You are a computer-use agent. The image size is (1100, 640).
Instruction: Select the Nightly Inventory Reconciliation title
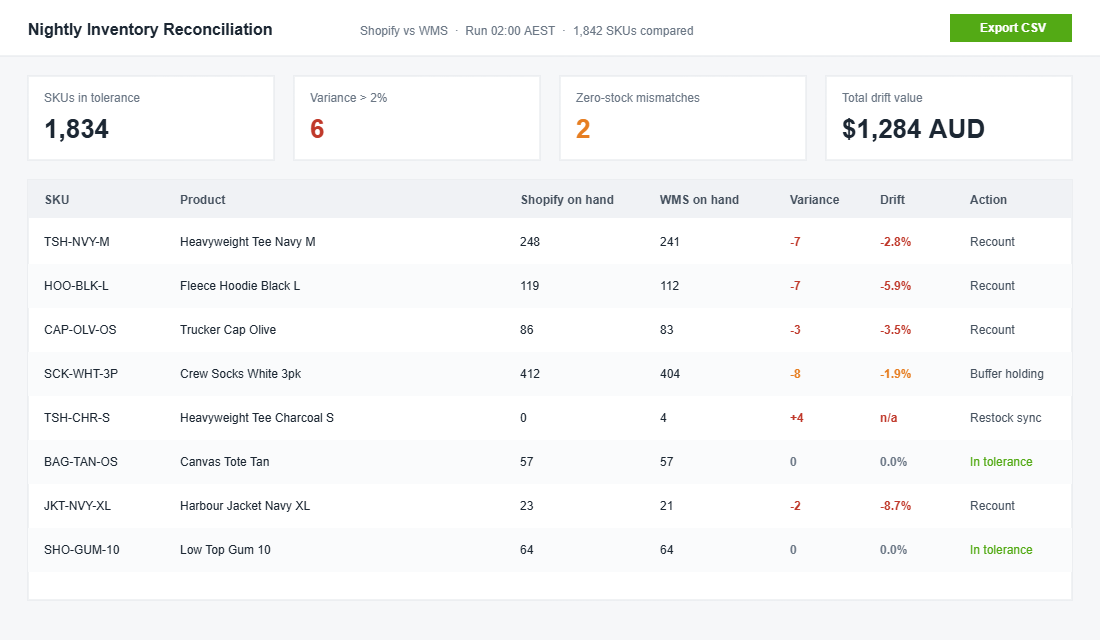click(x=150, y=29)
